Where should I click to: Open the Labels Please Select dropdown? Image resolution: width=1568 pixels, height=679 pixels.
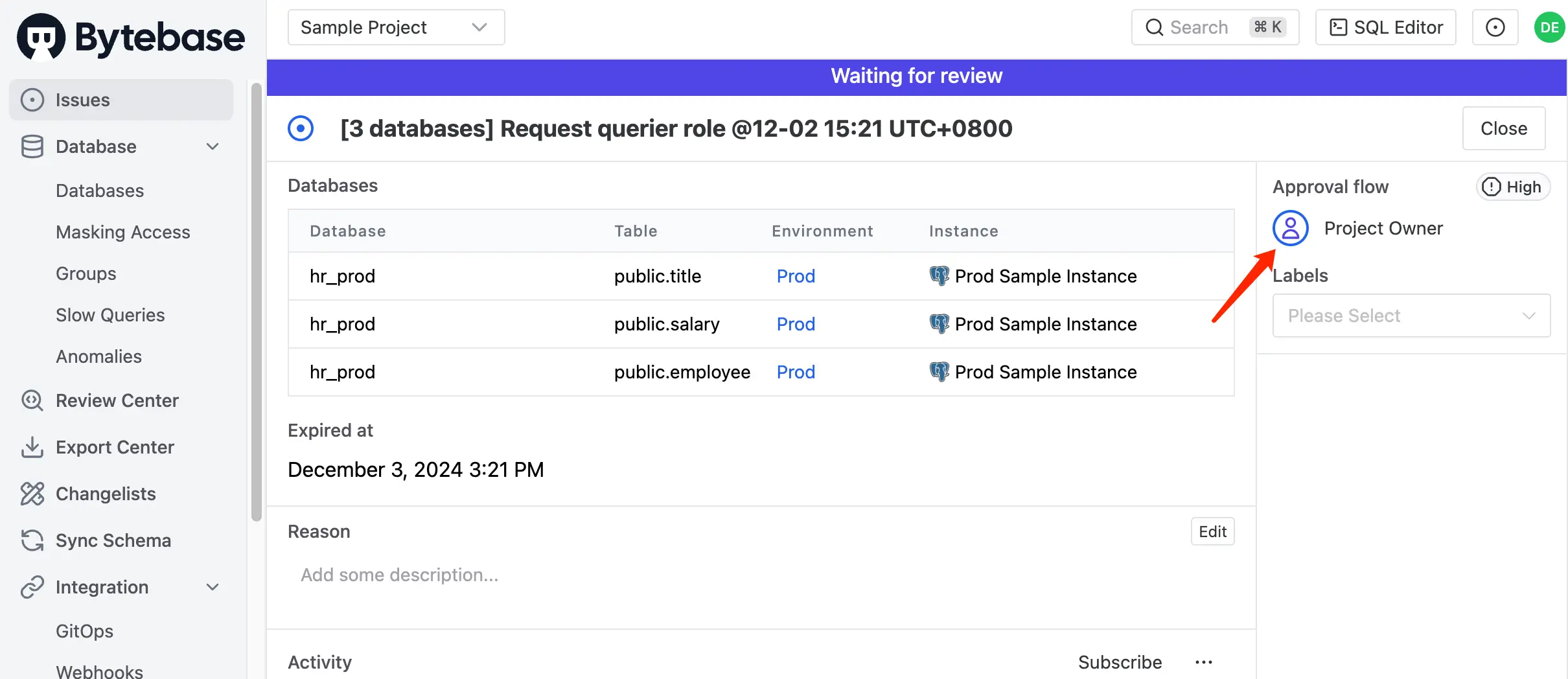click(1411, 316)
